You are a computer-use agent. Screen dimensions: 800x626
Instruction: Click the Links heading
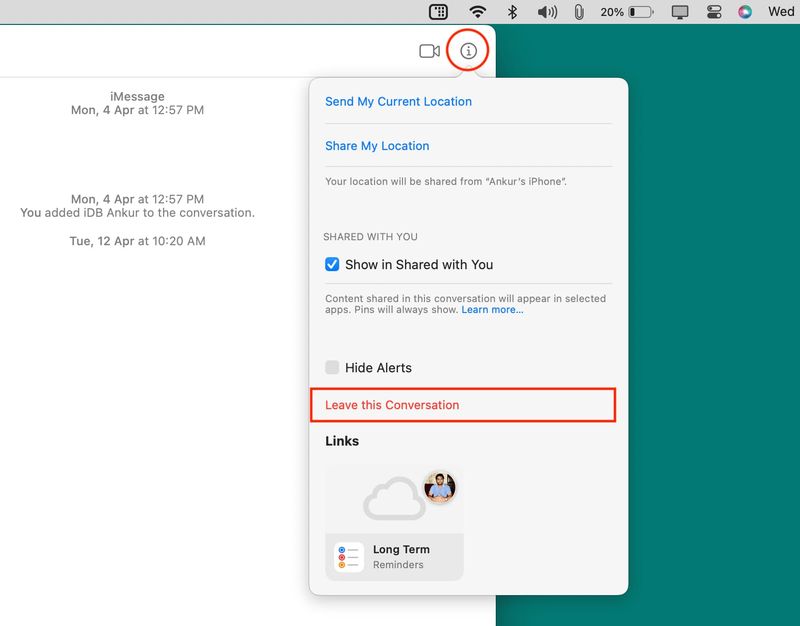[342, 441]
